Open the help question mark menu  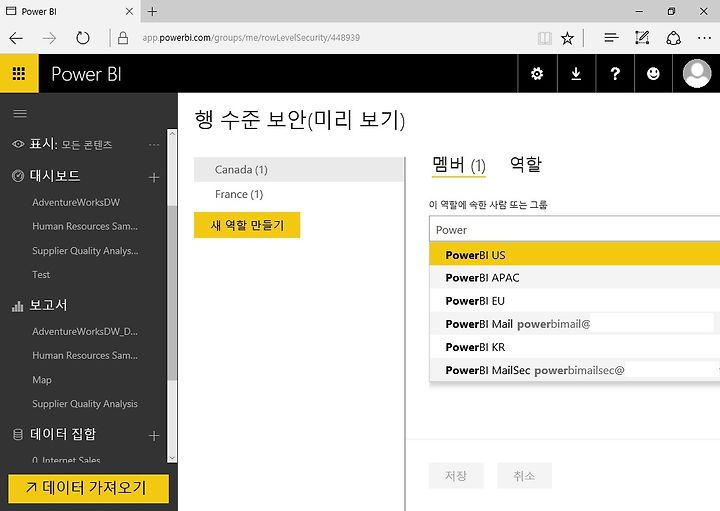[615, 73]
